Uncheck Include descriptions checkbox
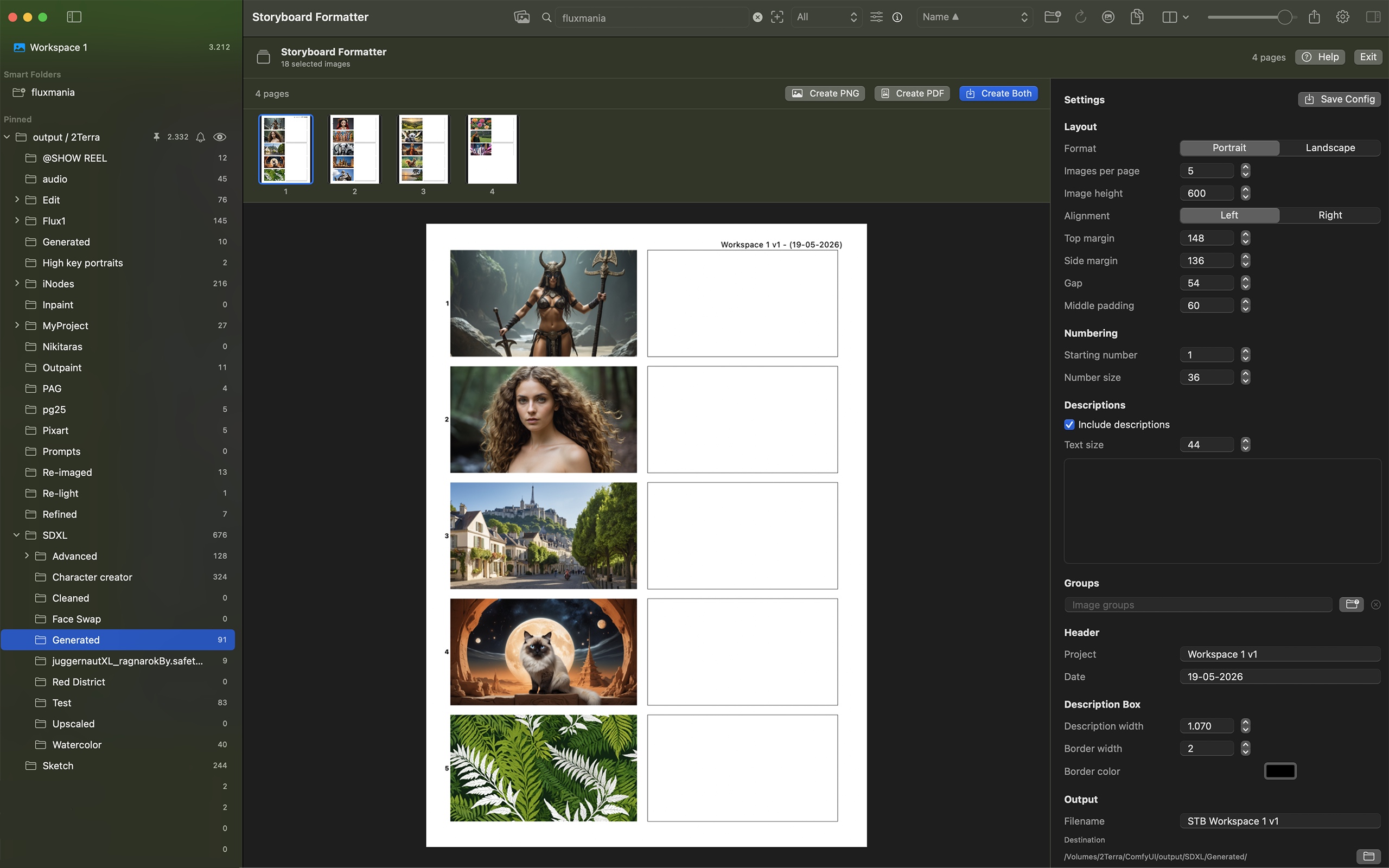 click(1069, 425)
